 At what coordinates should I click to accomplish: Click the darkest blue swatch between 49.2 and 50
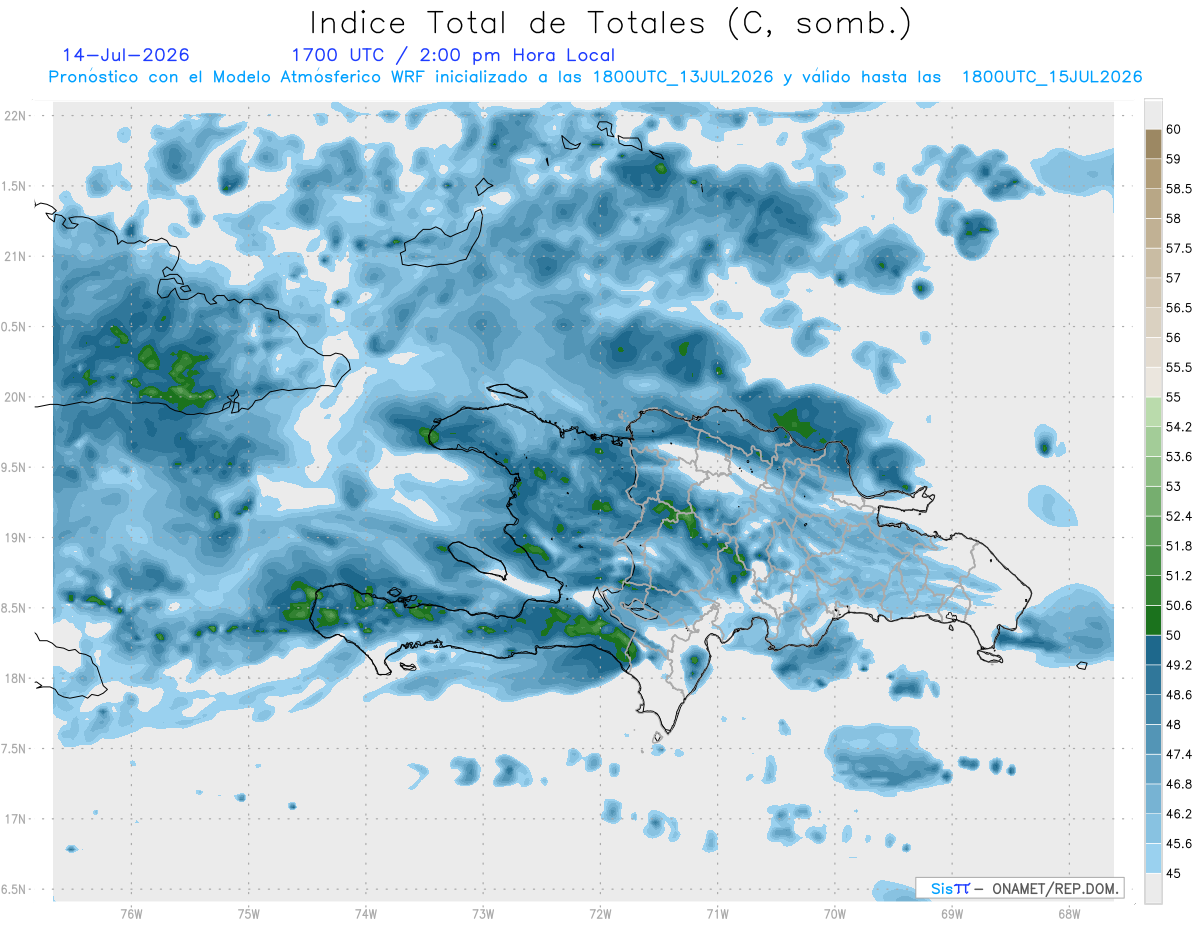click(x=1153, y=650)
